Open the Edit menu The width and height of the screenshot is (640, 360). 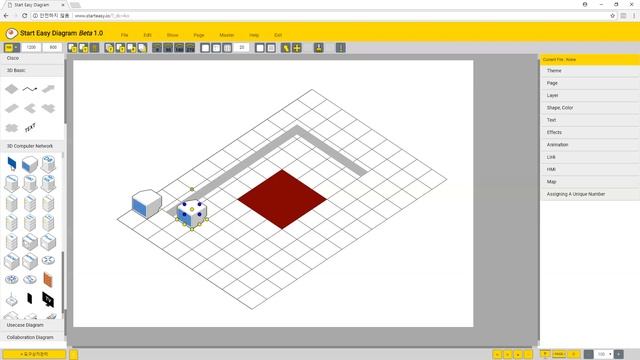(147, 35)
